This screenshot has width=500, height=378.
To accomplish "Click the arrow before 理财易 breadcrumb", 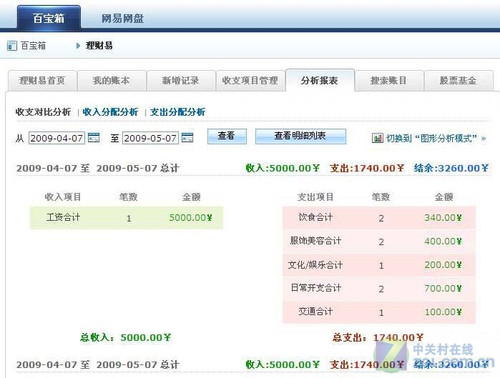I will (78, 45).
